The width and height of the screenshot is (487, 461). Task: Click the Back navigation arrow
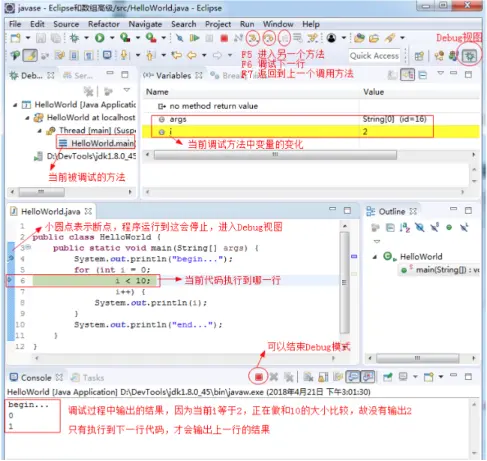pos(192,55)
